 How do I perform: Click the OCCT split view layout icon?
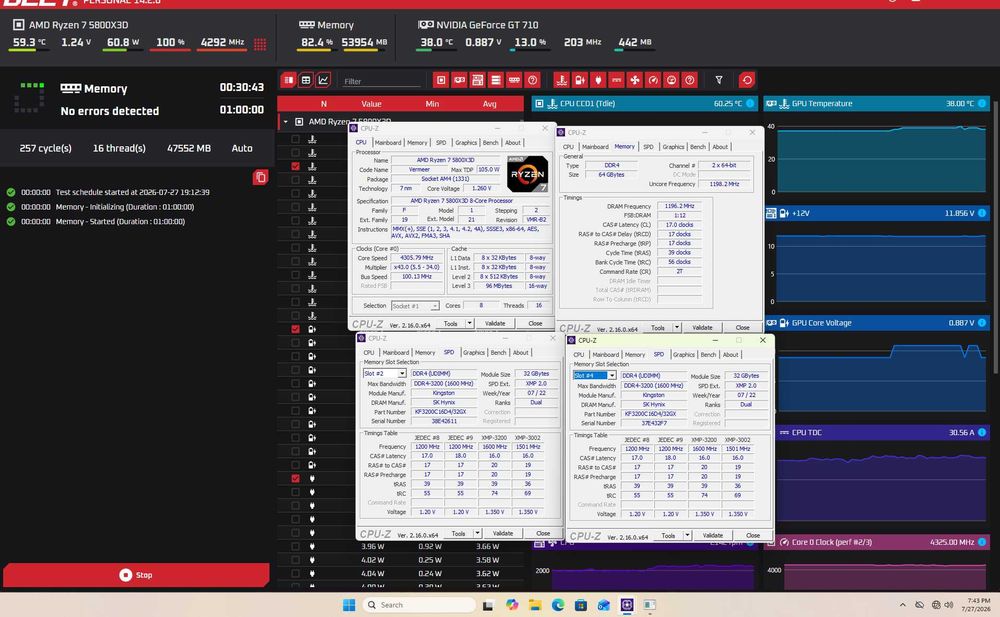[x=289, y=80]
